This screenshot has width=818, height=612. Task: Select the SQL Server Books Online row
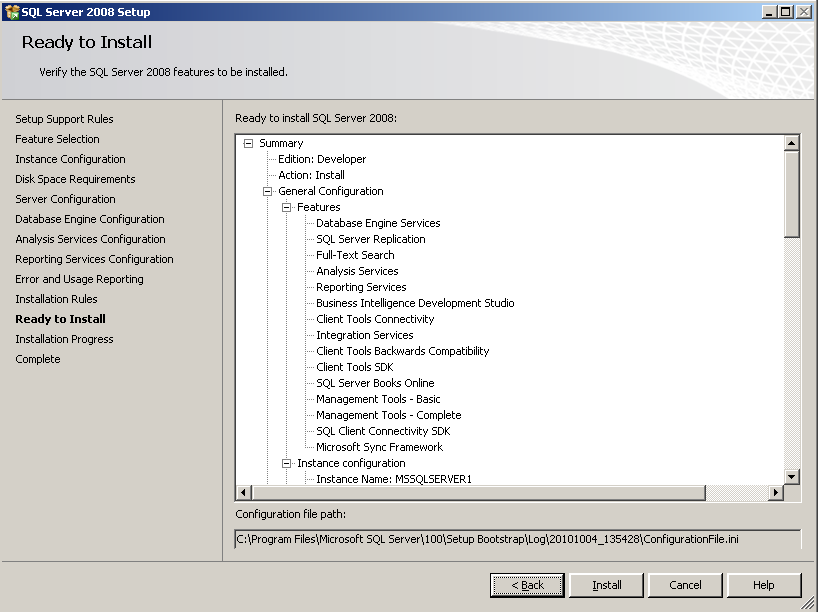(375, 383)
